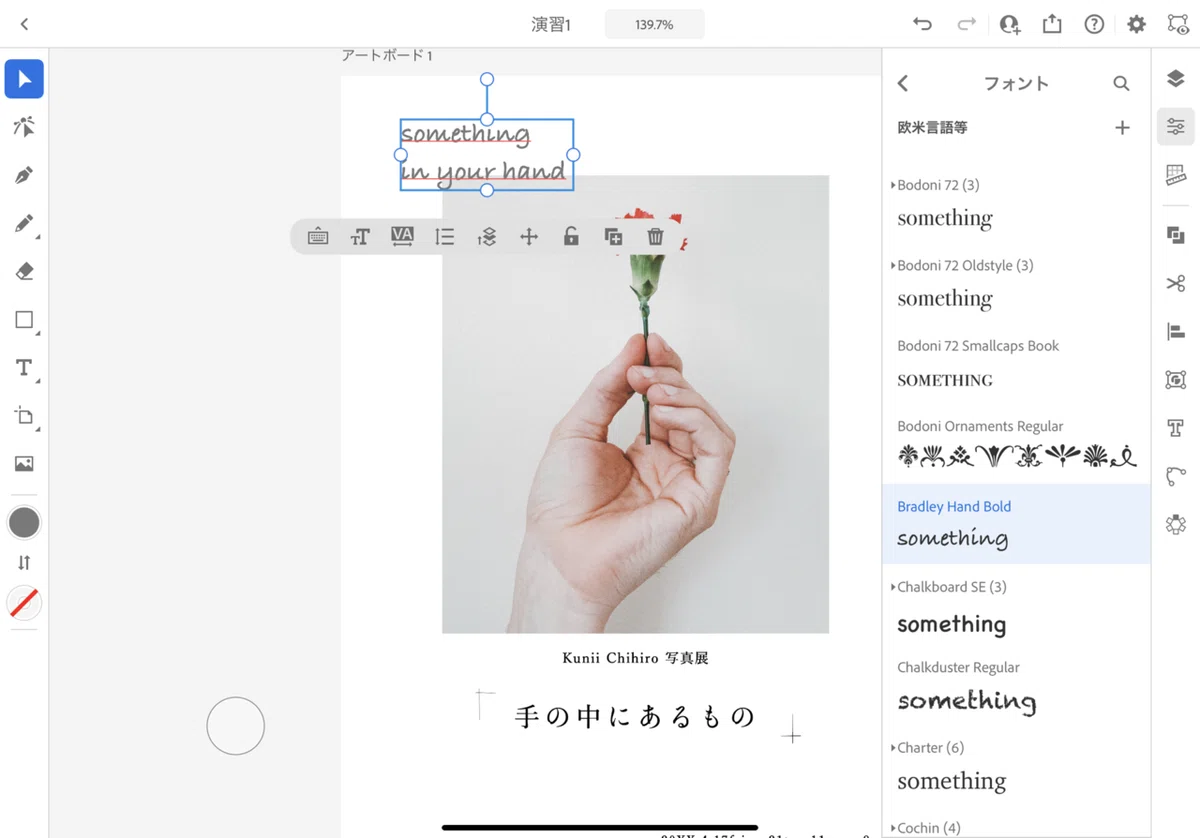The height and width of the screenshot is (838, 1200).
Task: Click the text box rotation handle
Action: 487,79
